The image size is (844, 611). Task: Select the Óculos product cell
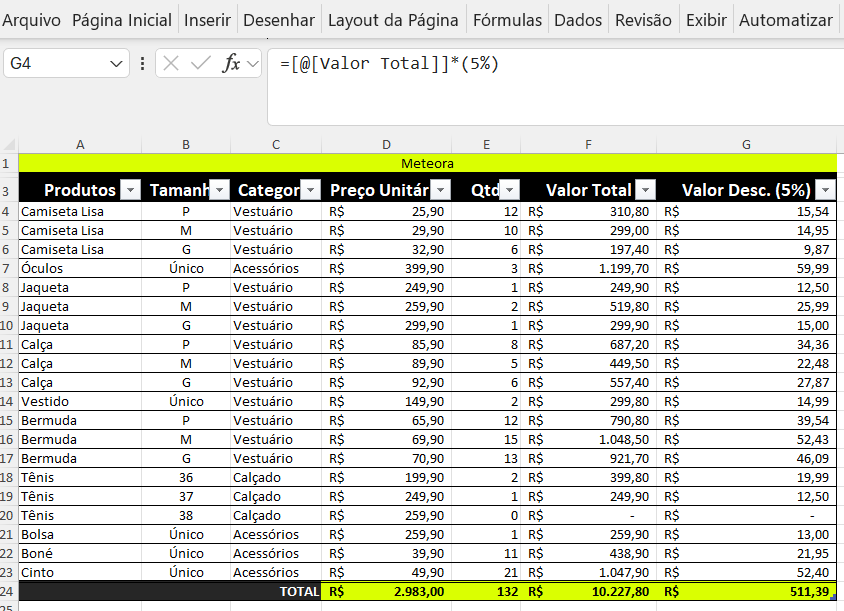(80, 269)
